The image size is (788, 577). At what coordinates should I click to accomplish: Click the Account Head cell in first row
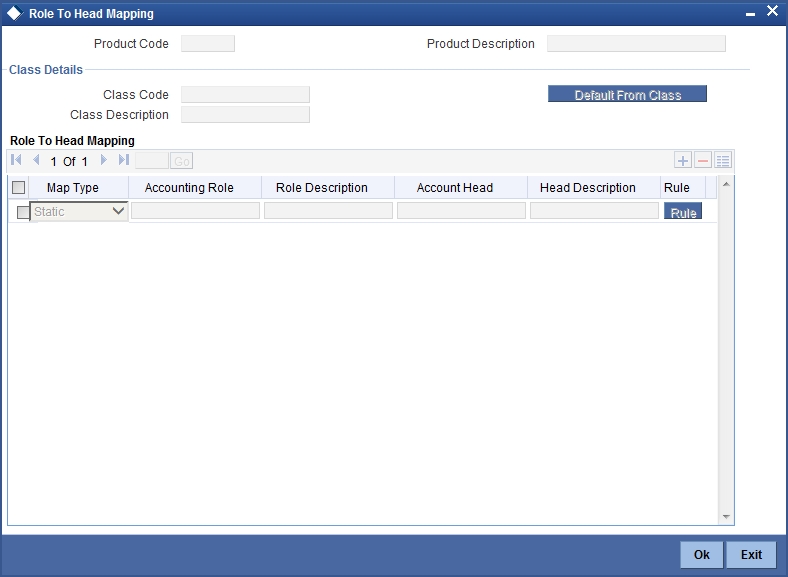(461, 211)
